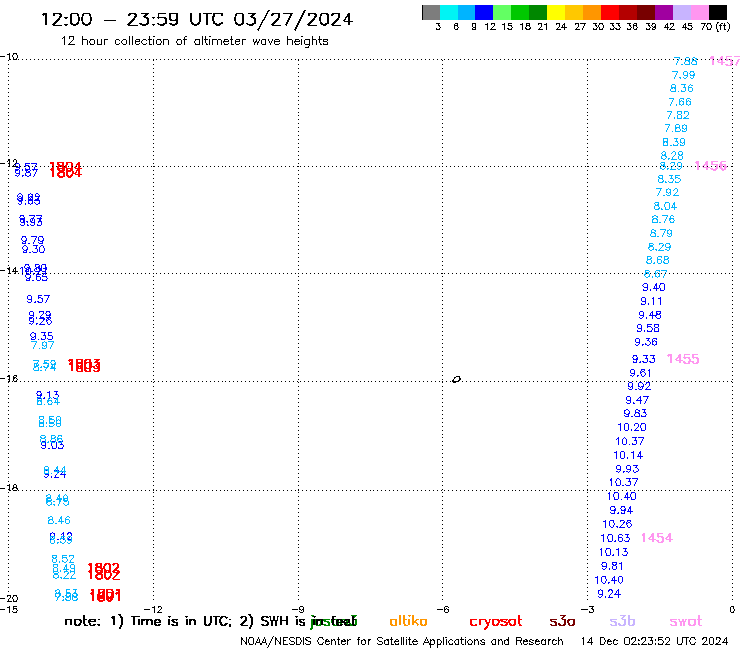The height and width of the screenshot is (650, 740).
Task: Click the '9.48' wave height value
Action: click(x=650, y=315)
